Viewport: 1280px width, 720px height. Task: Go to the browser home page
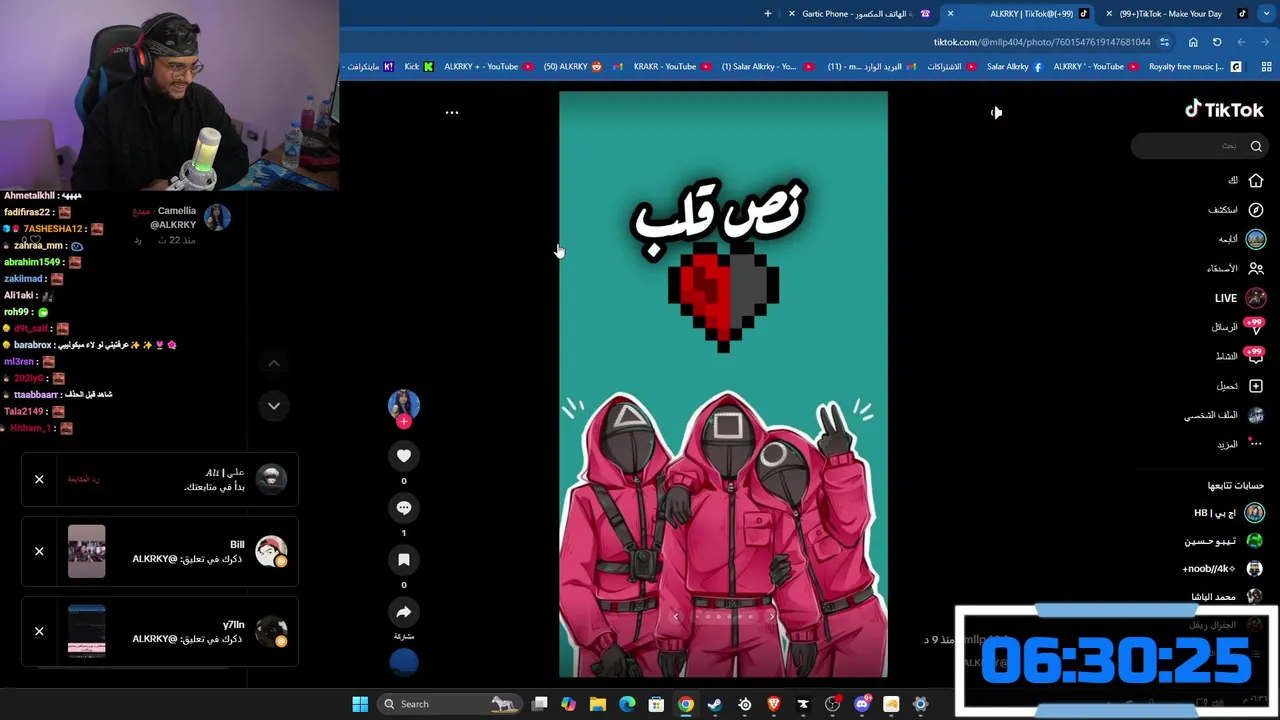(1193, 42)
